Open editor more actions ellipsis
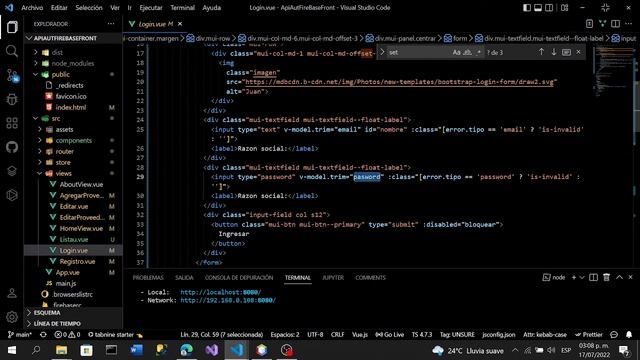This screenshot has height=360, width=640. click(x=629, y=24)
